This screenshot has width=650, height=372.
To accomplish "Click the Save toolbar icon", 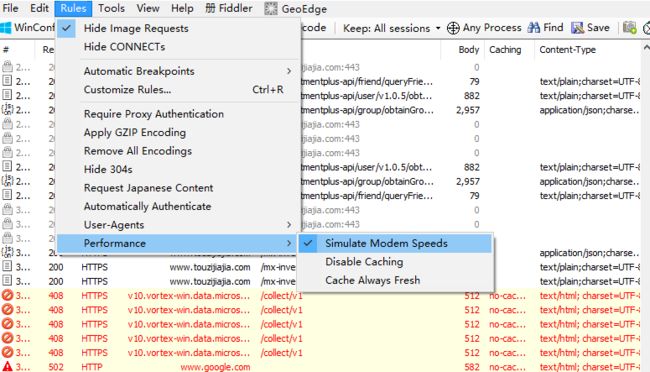I will tap(577, 28).
